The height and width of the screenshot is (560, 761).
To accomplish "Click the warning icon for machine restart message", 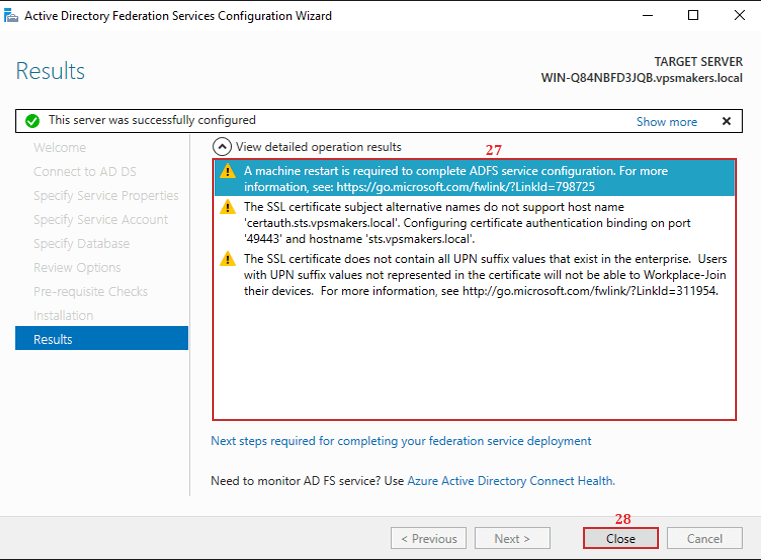I will (228, 171).
